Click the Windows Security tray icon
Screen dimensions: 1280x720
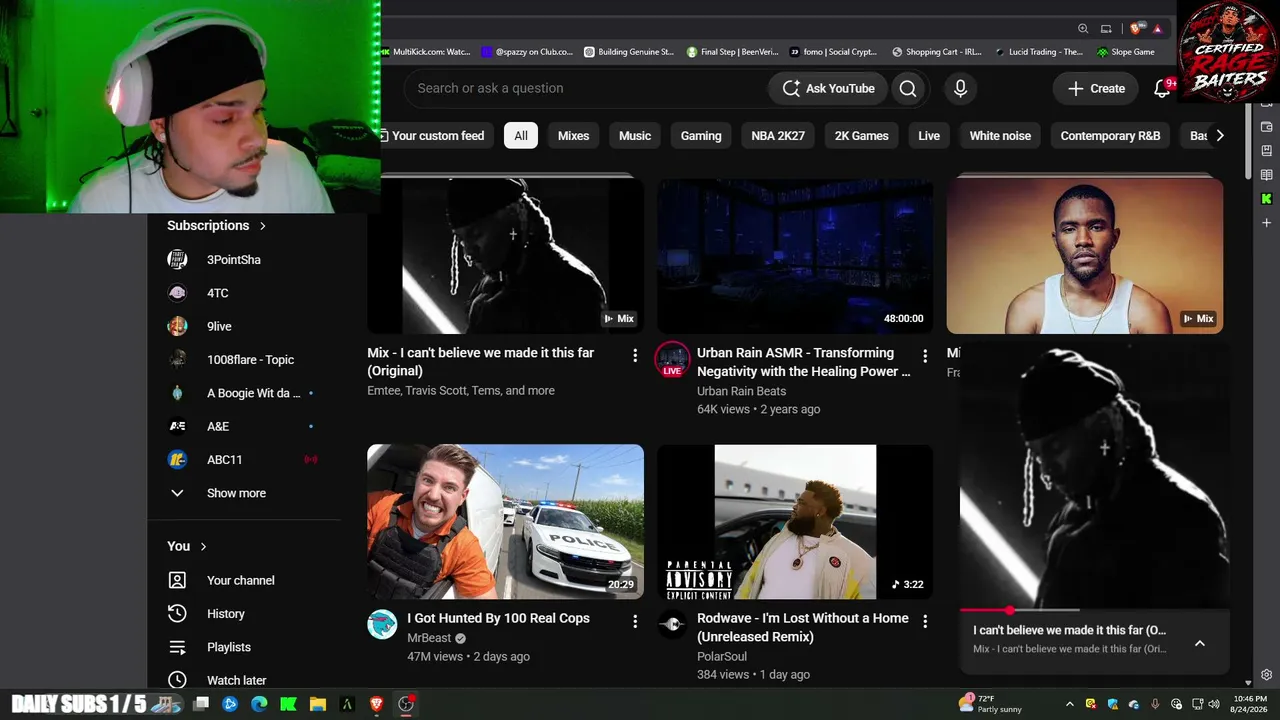[x=1112, y=704]
